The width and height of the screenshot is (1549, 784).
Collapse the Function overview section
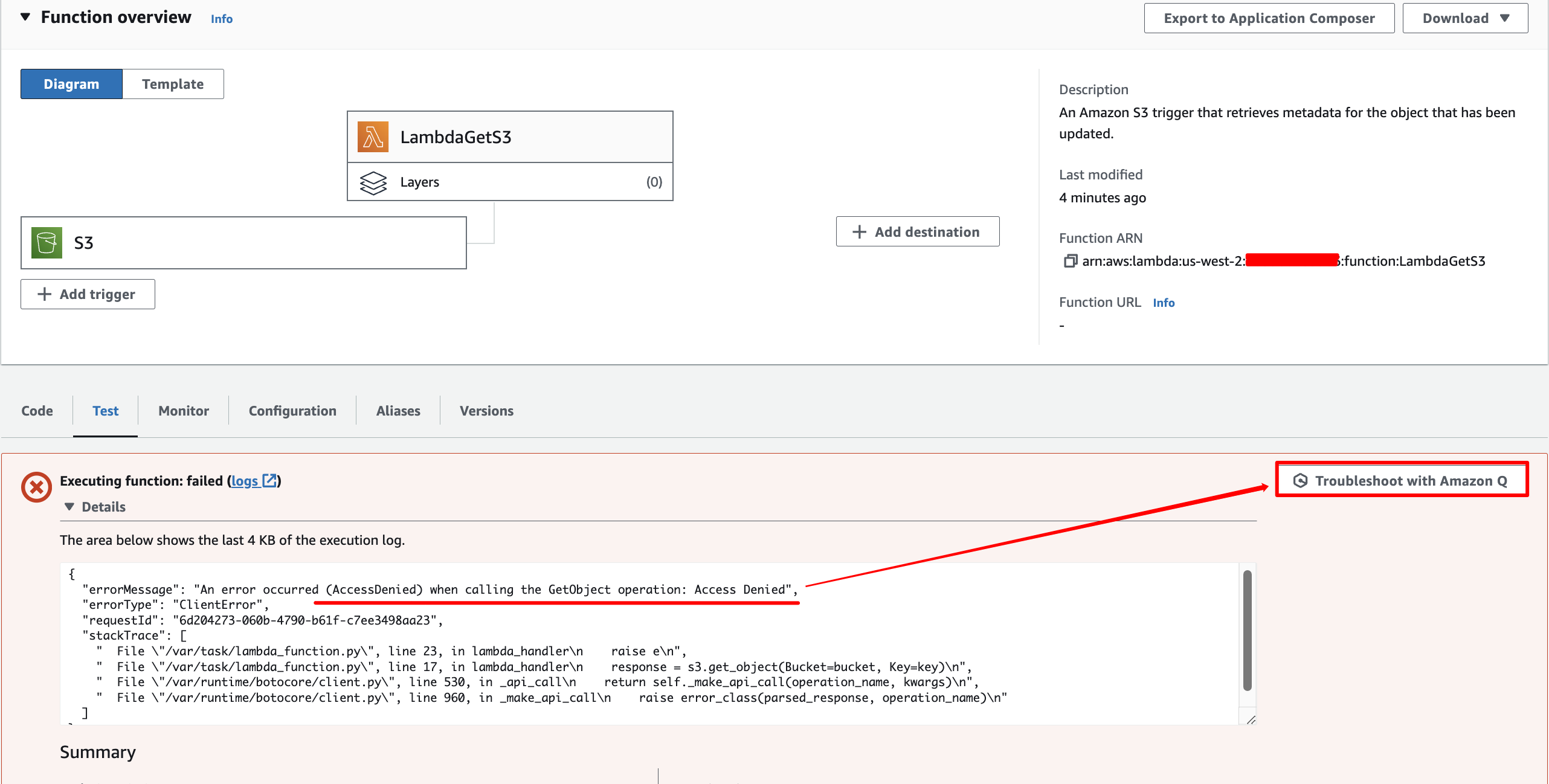tap(25, 17)
